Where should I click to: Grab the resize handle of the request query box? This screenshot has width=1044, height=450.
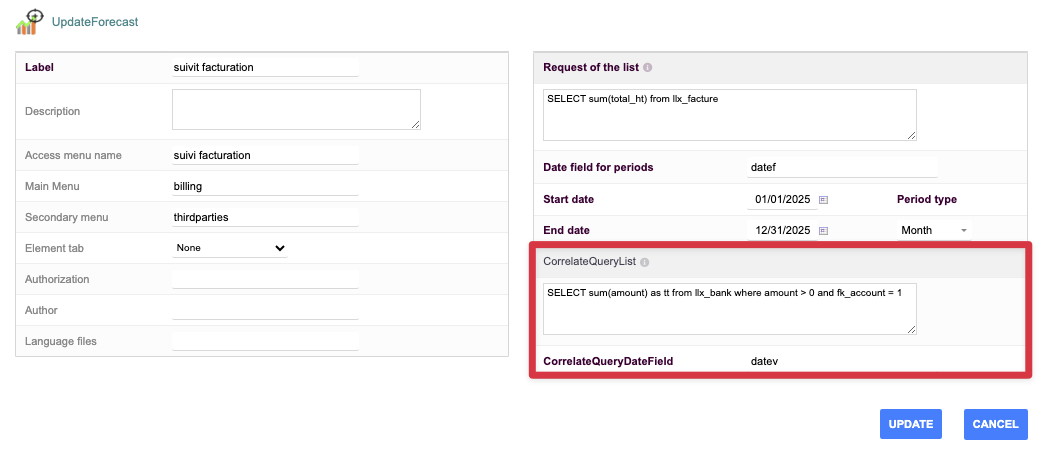911,135
